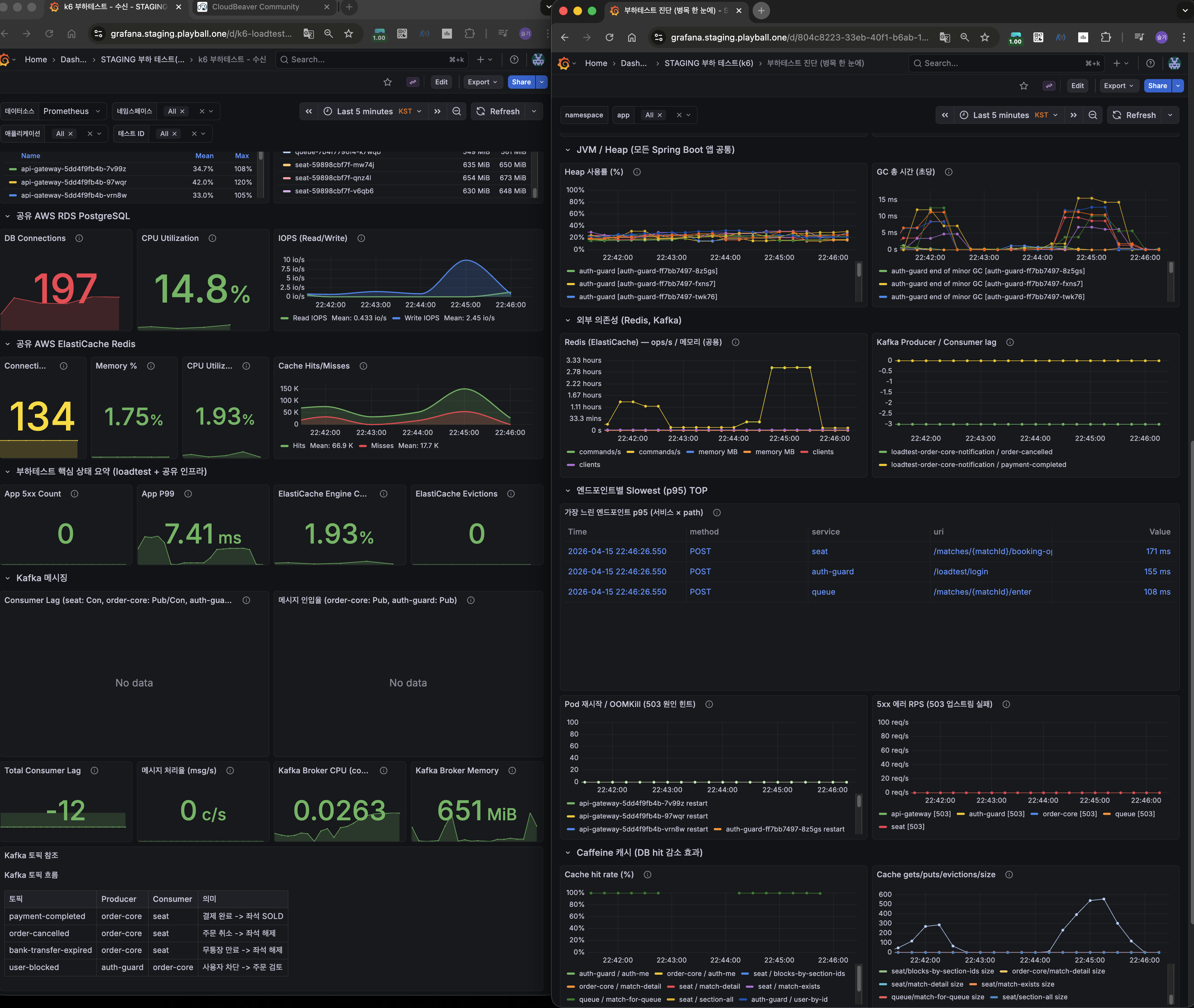Toggle Misses series in Cache Hits legend

click(x=382, y=446)
